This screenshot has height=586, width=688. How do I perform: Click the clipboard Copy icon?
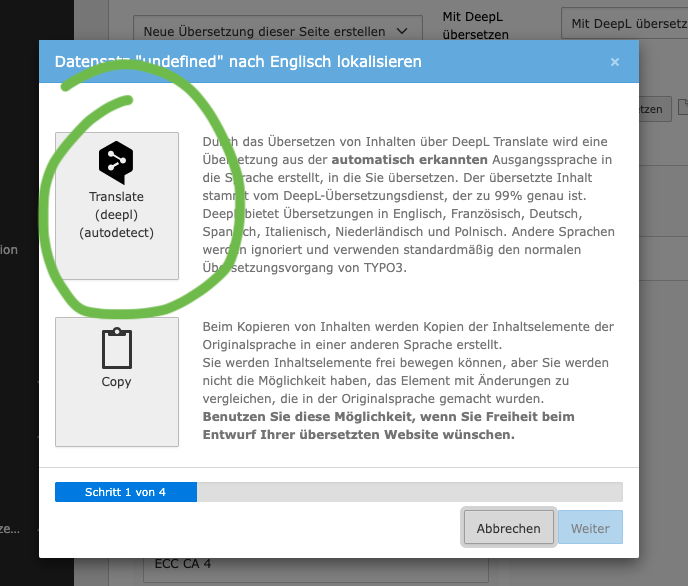click(x=117, y=349)
